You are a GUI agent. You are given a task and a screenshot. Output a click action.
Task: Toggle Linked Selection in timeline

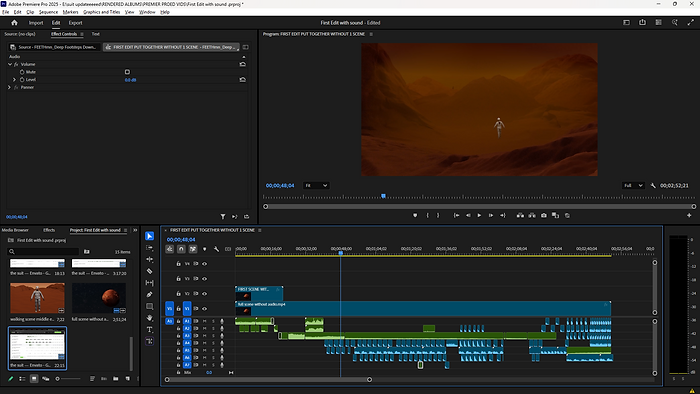click(x=193, y=249)
